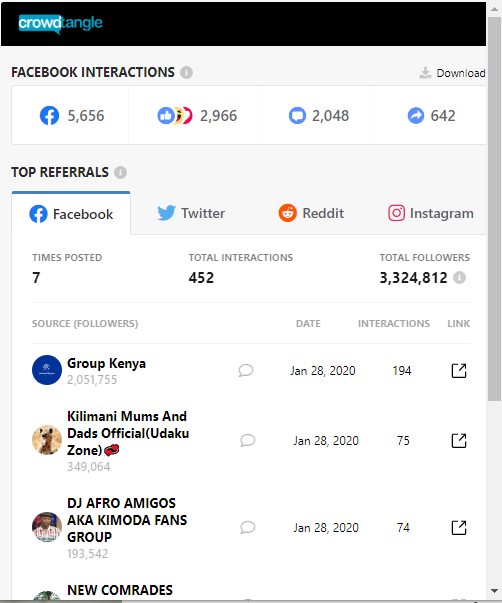The height and width of the screenshot is (603, 502).
Task: Select the Facebook referrals tab
Action: pyautogui.click(x=71, y=214)
